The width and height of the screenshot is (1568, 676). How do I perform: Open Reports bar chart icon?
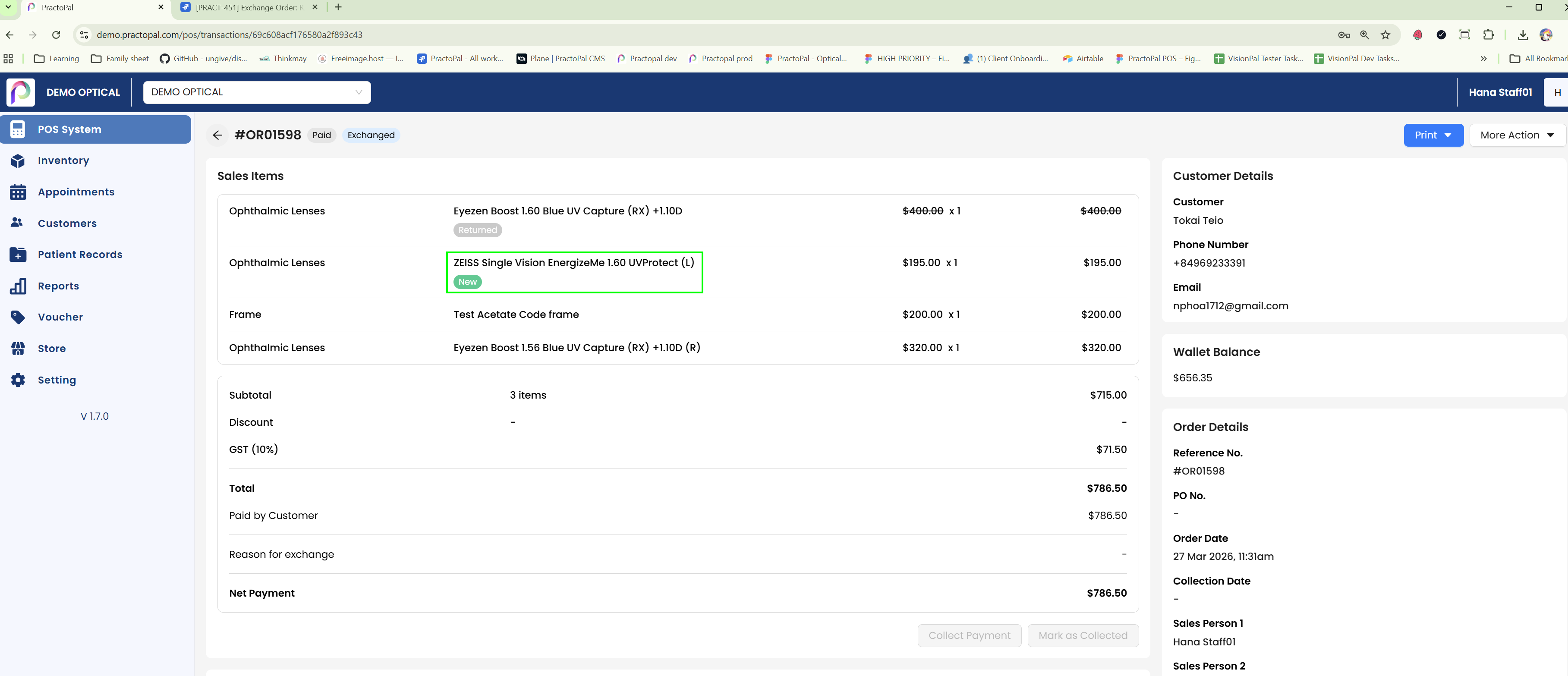pos(18,286)
